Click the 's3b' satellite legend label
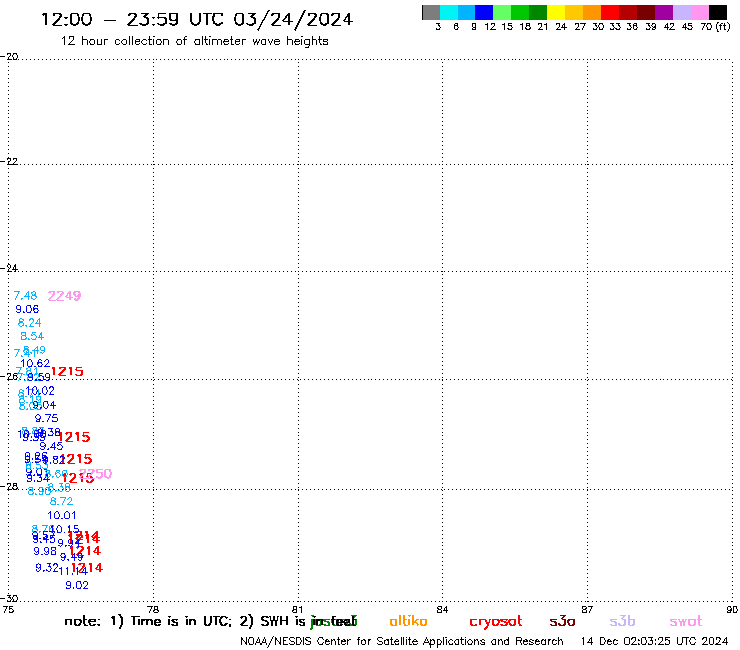This screenshot has width=740, height=650. pos(622,621)
